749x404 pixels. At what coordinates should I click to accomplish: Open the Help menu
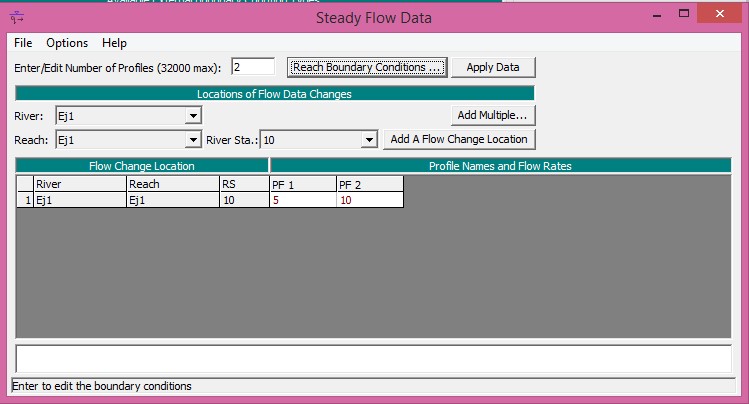click(114, 43)
